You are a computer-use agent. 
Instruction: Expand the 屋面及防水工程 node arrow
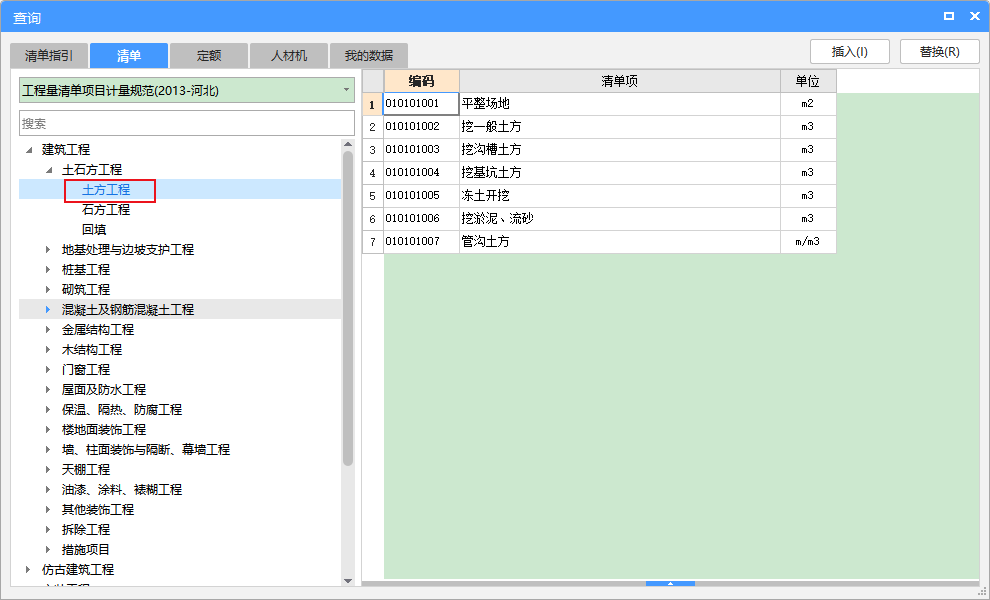(x=48, y=390)
